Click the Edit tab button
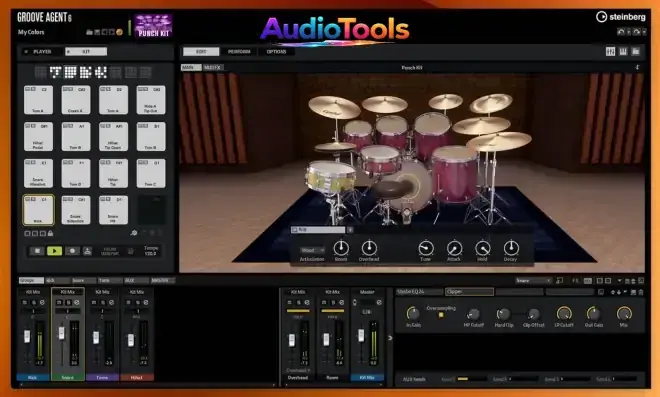This screenshot has height=397, width=660. coord(201,51)
